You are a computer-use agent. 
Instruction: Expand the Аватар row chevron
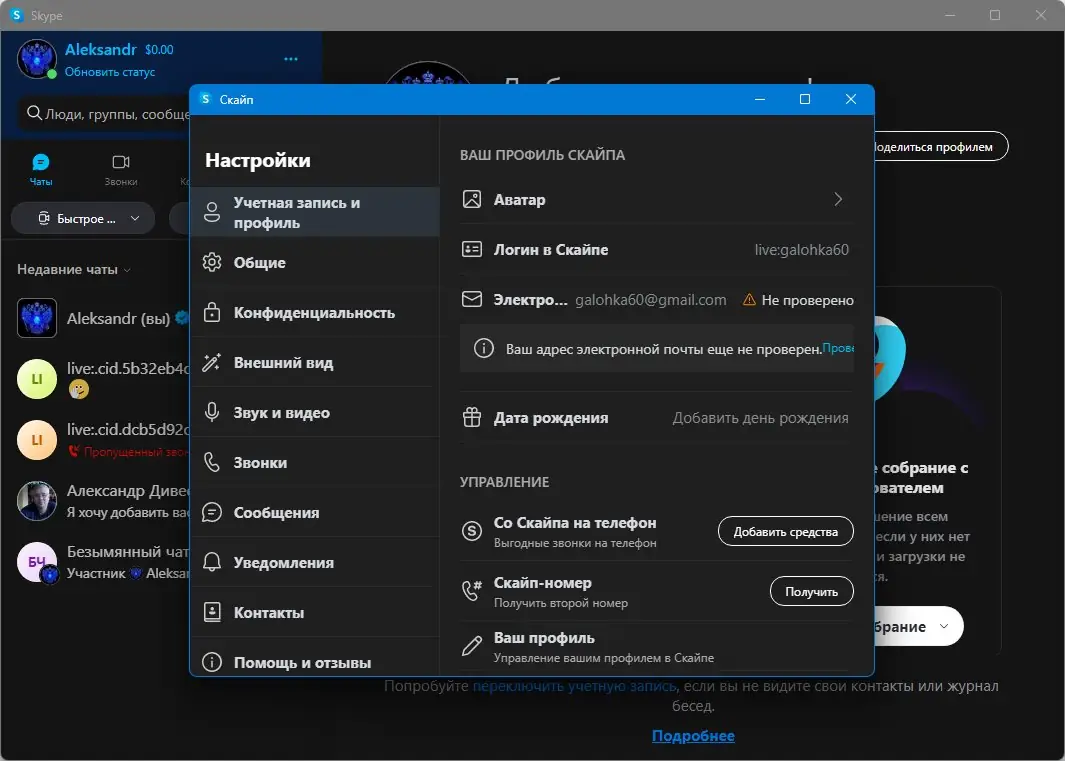(838, 199)
